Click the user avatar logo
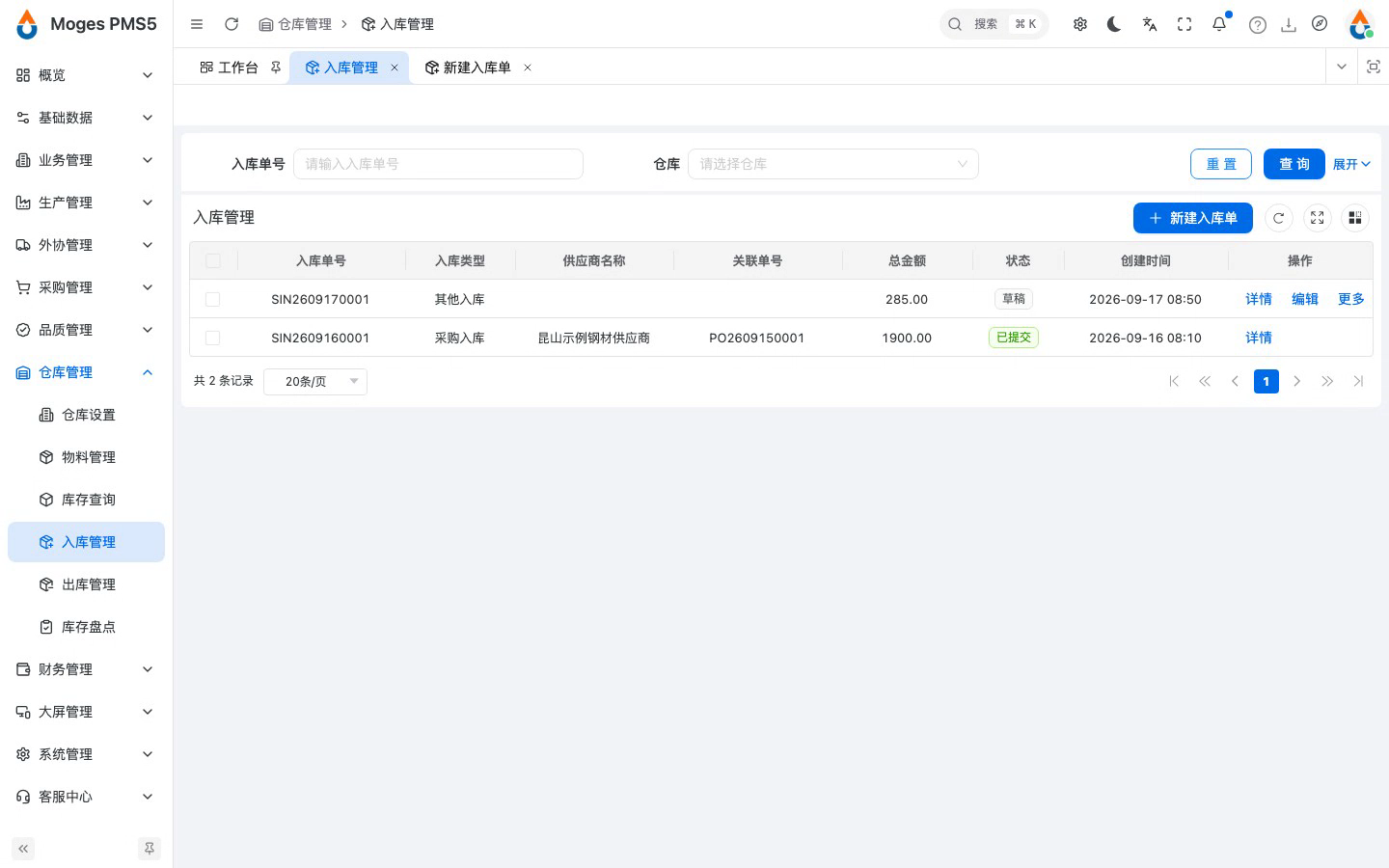1389x868 pixels. [x=1360, y=24]
